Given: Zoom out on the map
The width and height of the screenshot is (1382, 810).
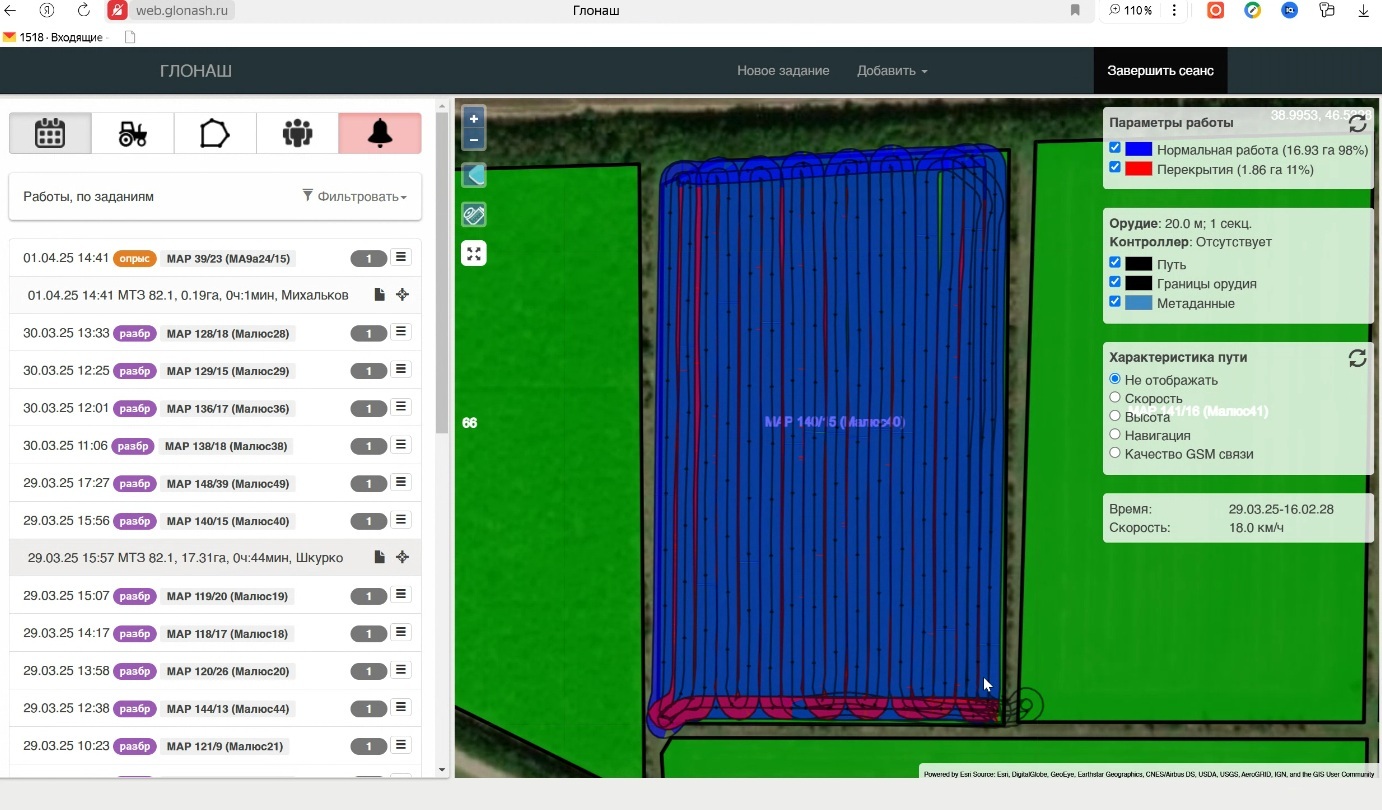Looking at the screenshot, I should point(474,140).
